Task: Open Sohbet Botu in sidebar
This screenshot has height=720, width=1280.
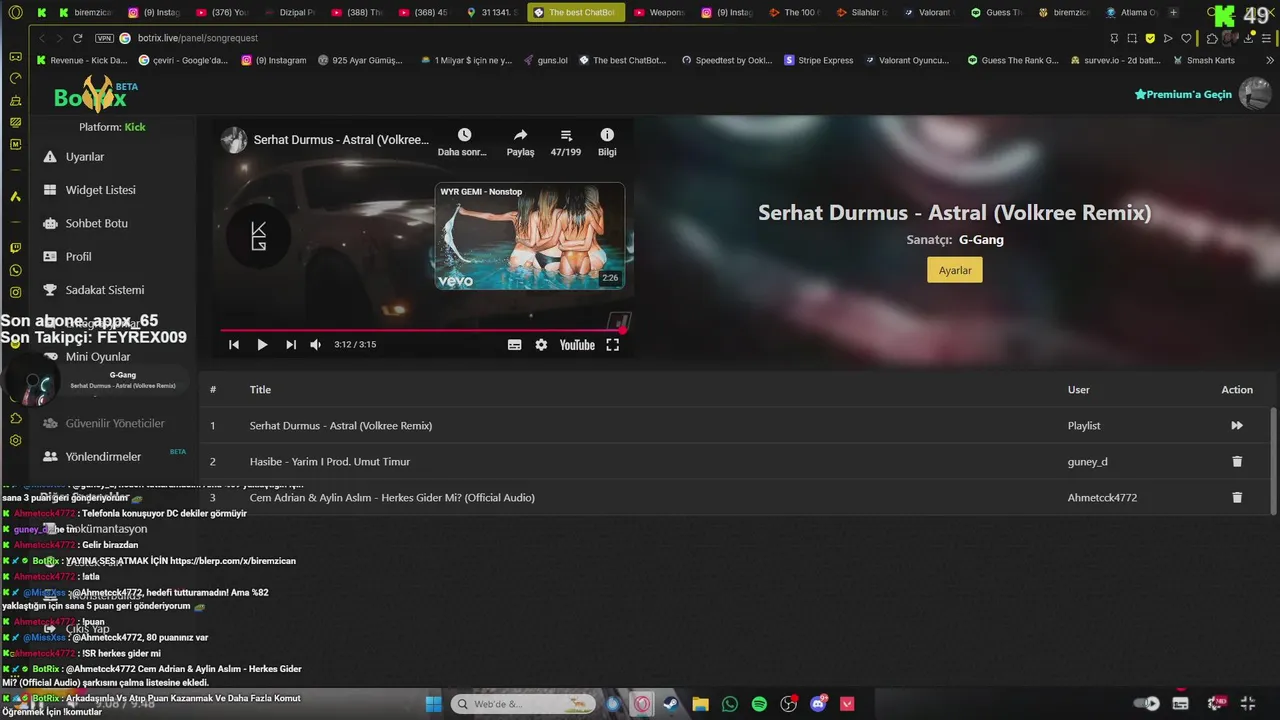Action: click(x=96, y=223)
